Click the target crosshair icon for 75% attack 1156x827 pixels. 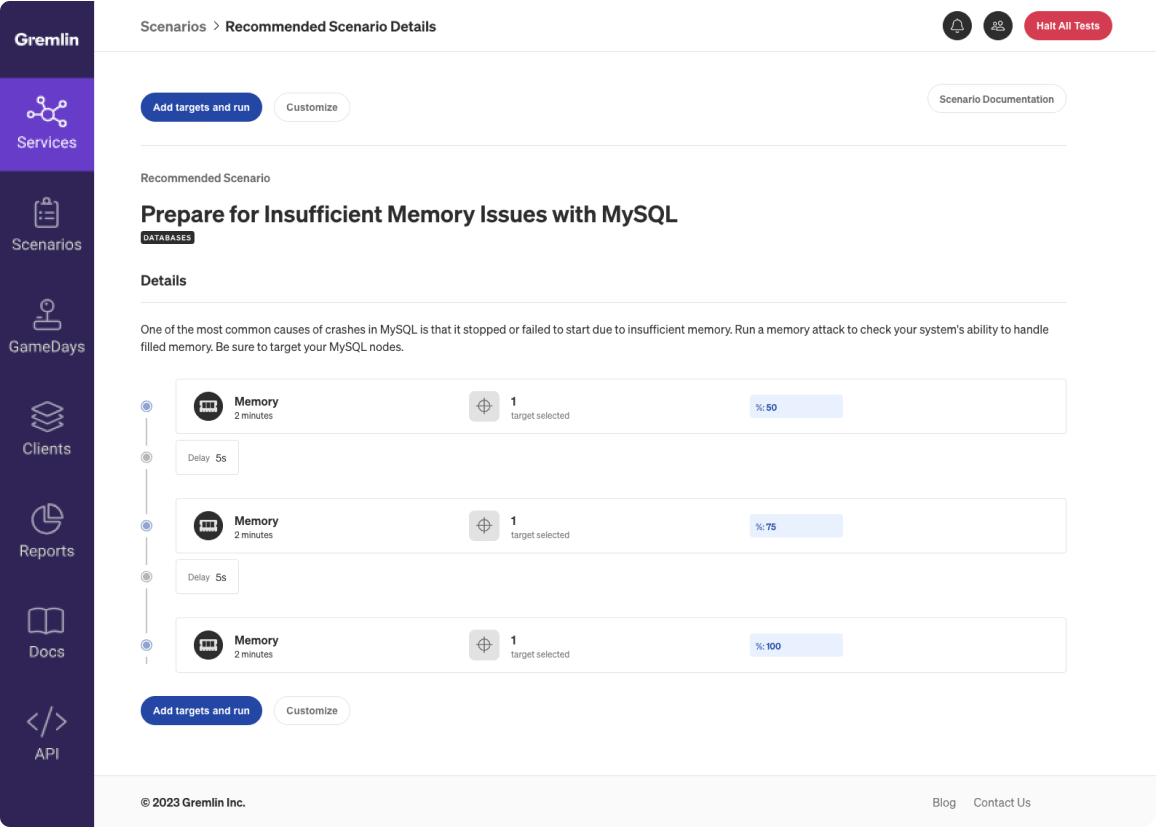484,526
